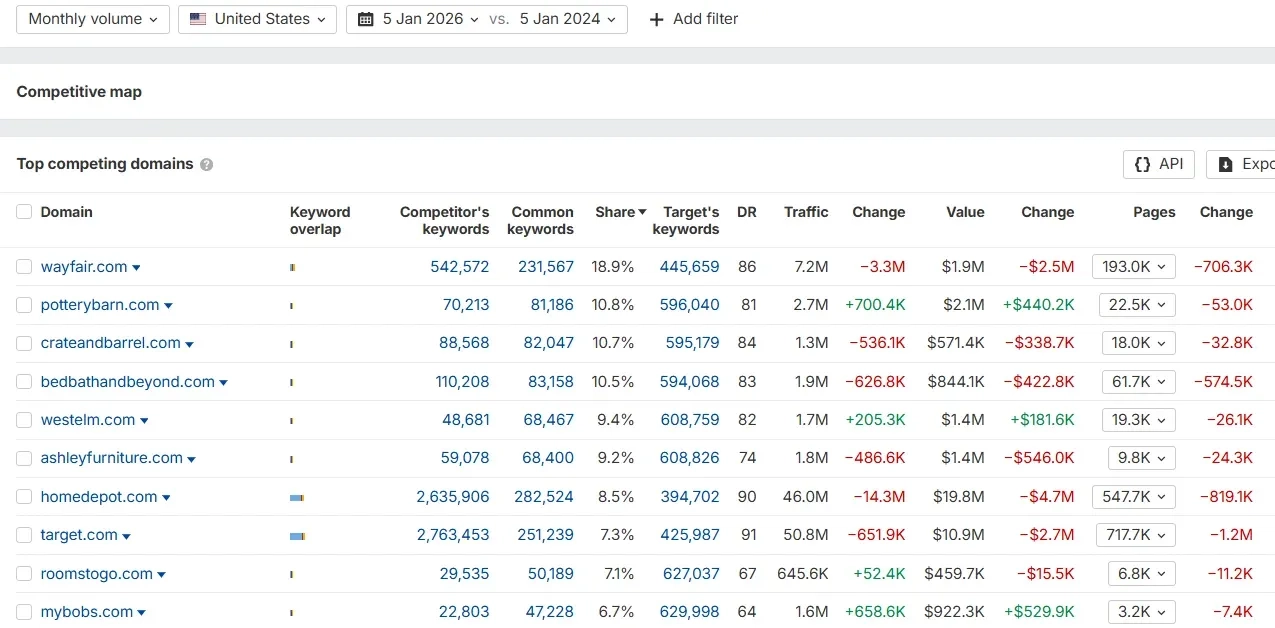Check the westelm.com row checkbox
Screen dimensions: 1275x628
[x=24, y=420]
